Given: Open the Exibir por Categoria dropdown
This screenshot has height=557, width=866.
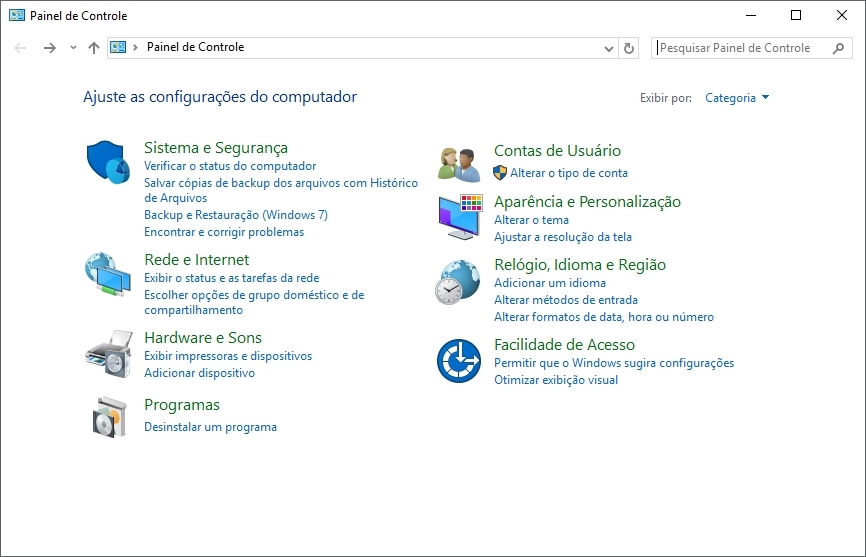Looking at the screenshot, I should [737, 98].
